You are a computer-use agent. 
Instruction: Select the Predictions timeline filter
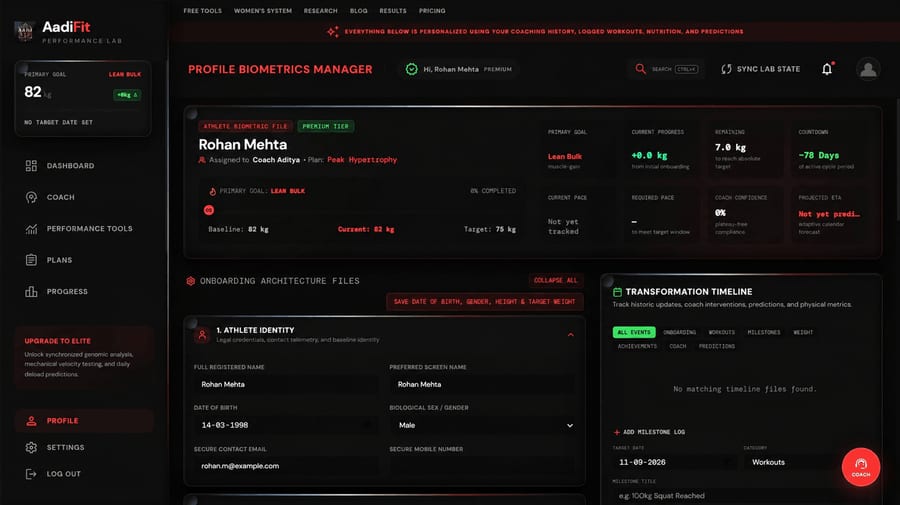717,347
